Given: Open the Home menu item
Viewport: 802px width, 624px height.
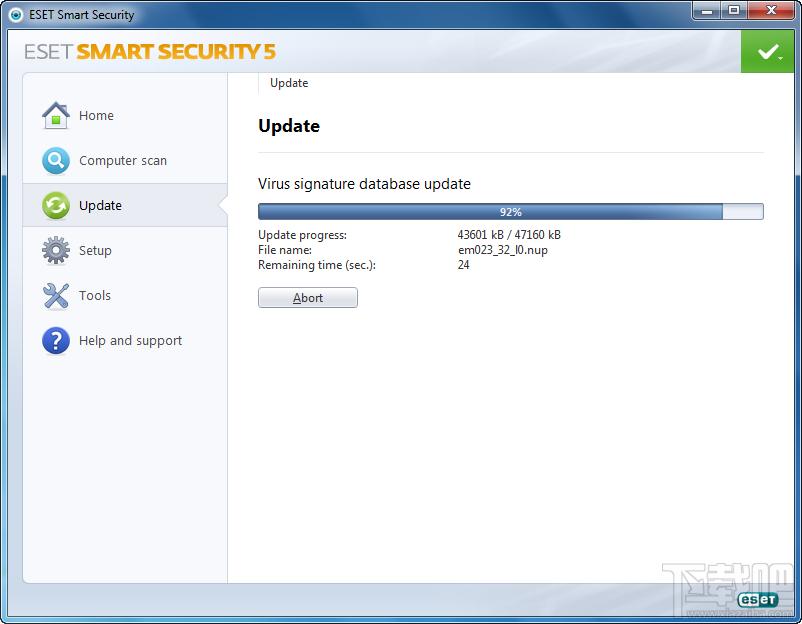Looking at the screenshot, I should [125, 116].
